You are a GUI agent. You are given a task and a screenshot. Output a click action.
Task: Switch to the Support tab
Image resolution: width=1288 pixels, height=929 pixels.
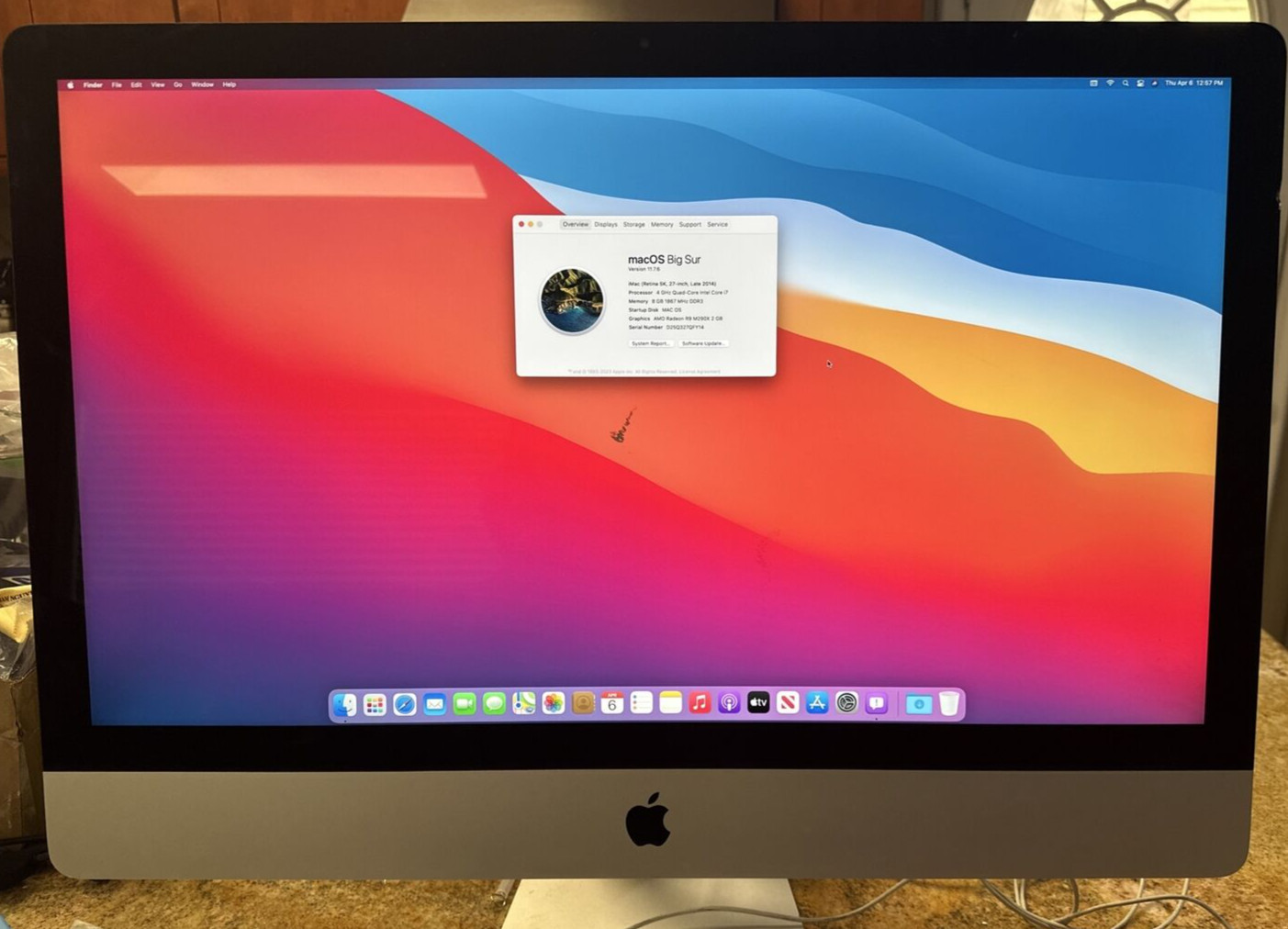690,224
